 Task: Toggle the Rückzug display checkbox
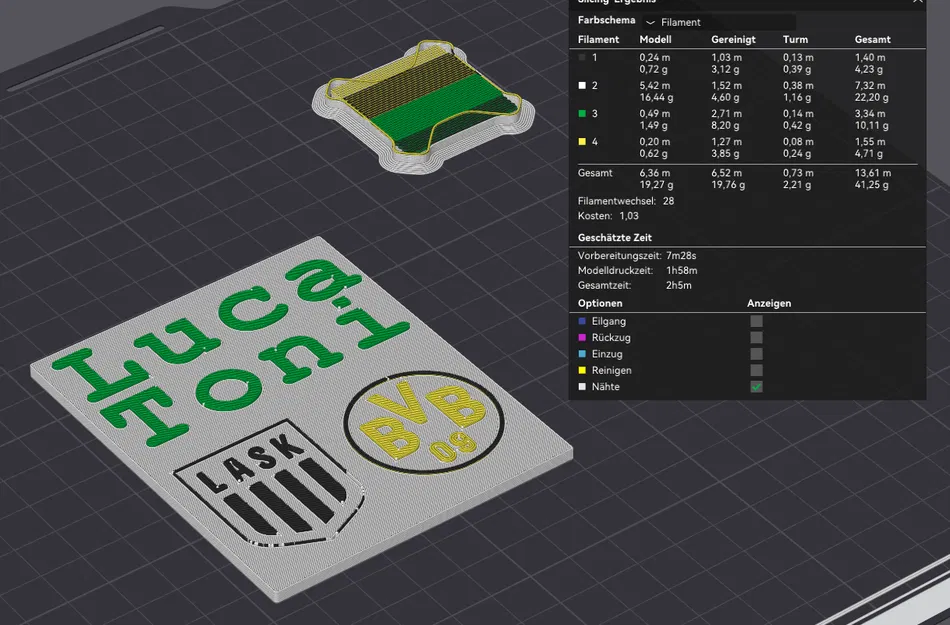pyautogui.click(x=756, y=337)
